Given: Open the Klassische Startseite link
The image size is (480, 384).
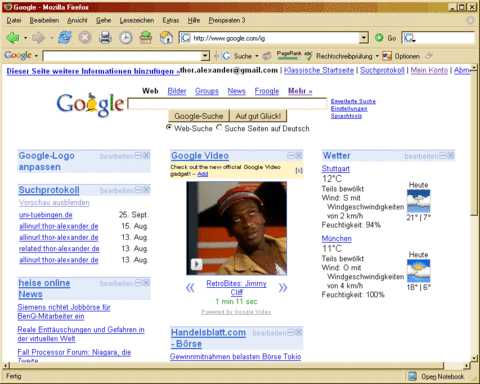Looking at the screenshot, I should click(x=319, y=70).
